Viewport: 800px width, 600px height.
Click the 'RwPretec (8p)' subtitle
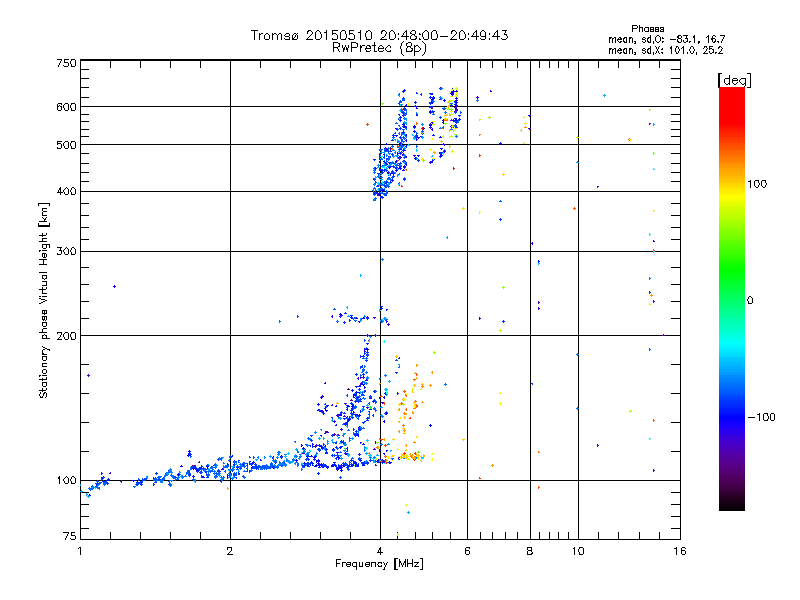(380, 48)
